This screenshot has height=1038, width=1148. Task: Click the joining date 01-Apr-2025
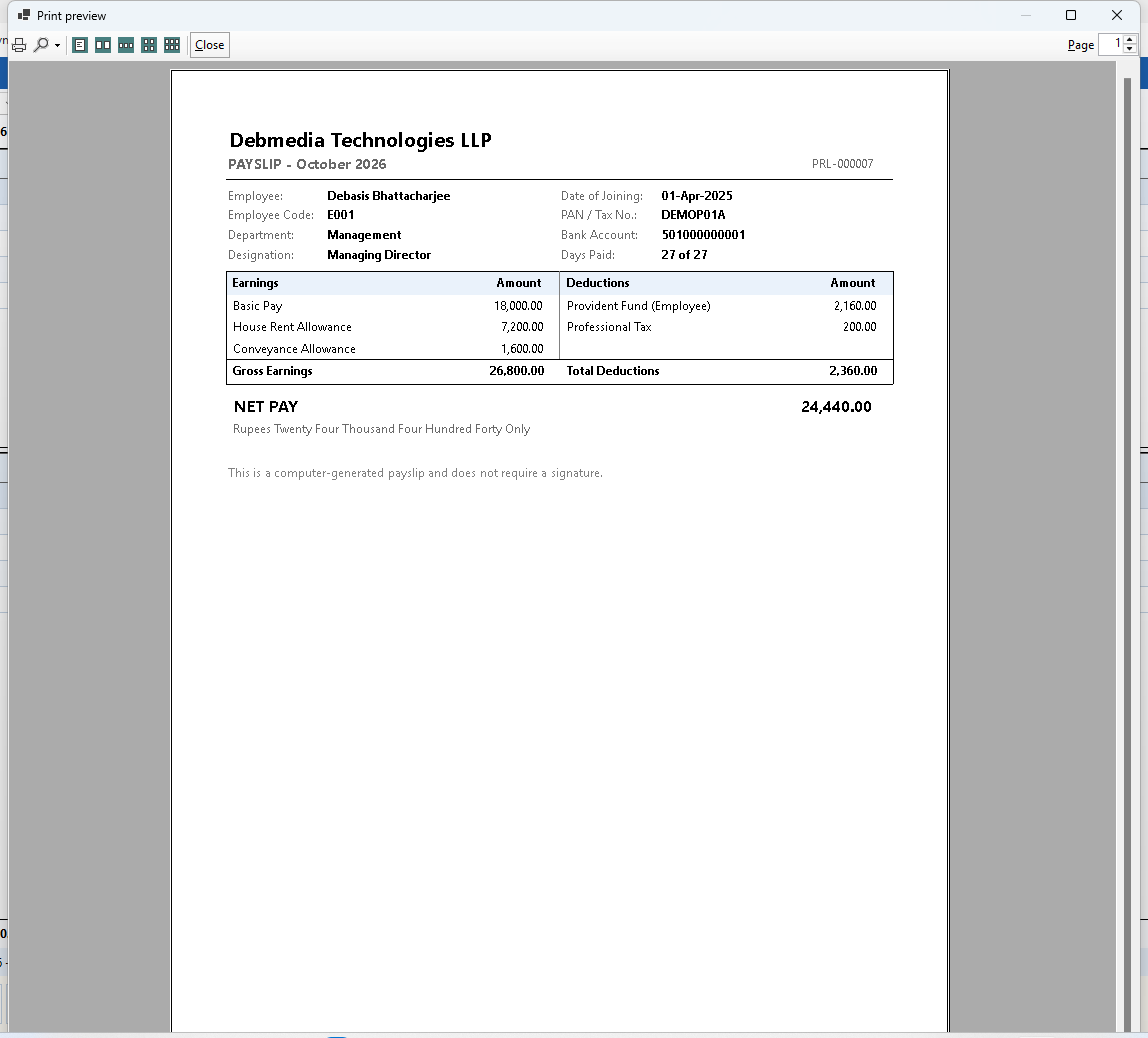(x=696, y=195)
